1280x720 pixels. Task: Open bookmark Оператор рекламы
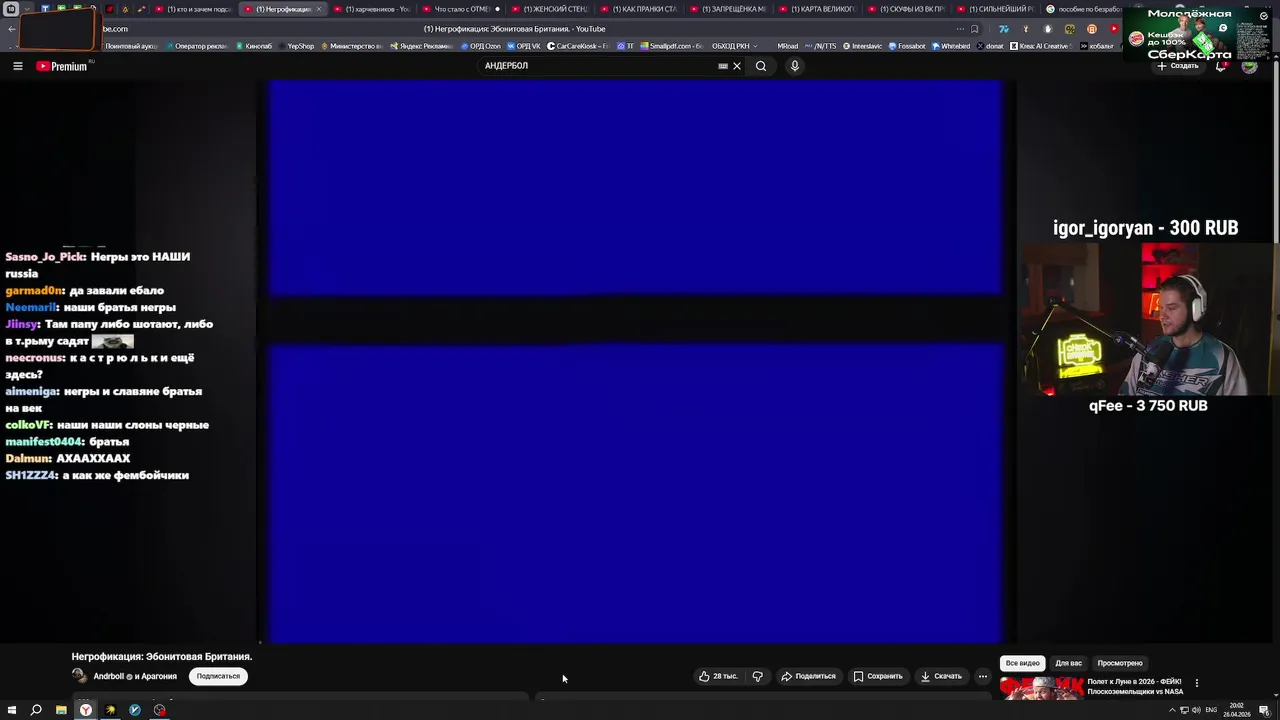tap(196, 46)
